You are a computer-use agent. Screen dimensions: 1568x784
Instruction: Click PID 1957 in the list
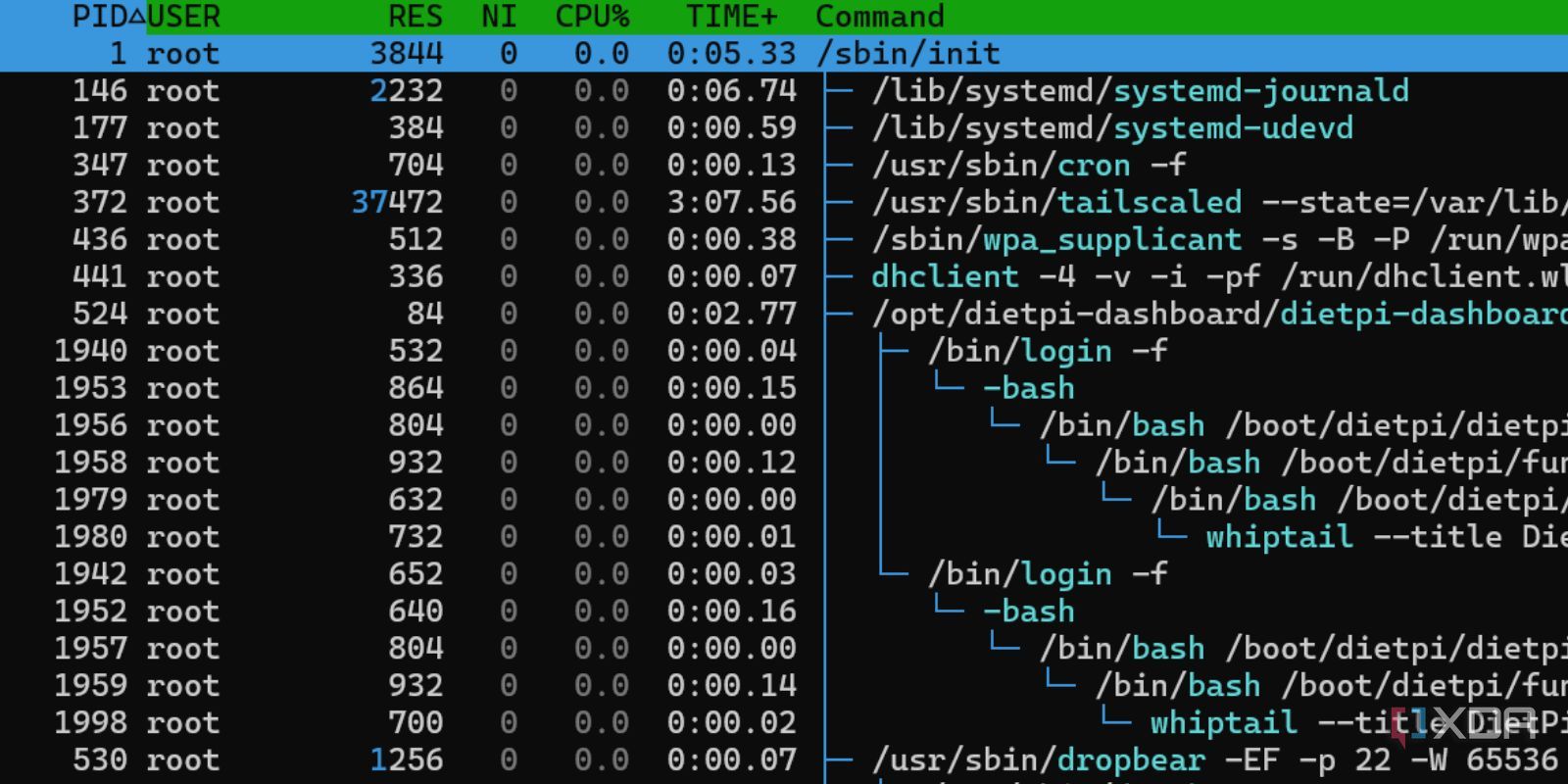point(90,649)
